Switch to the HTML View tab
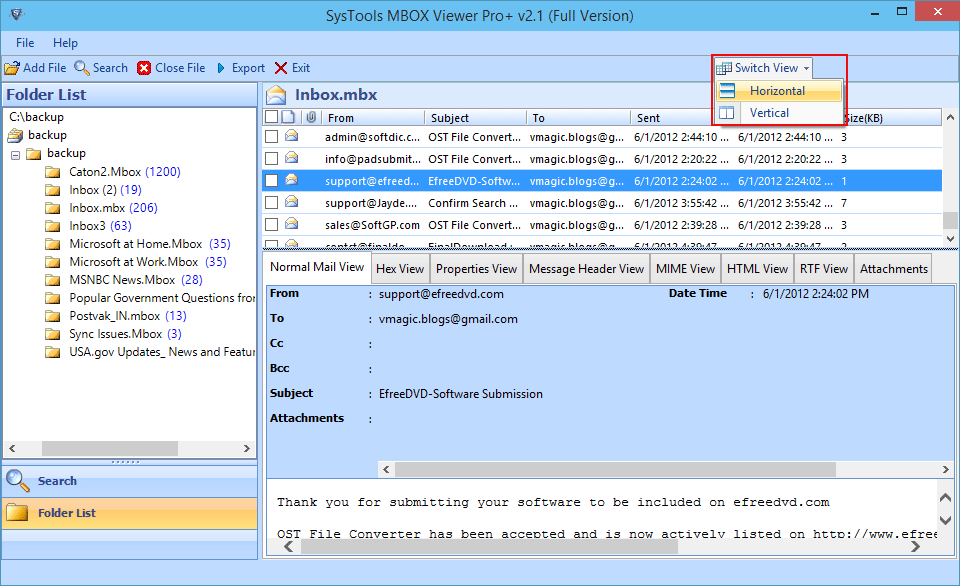Screen dimensions: 960x586 tap(757, 269)
